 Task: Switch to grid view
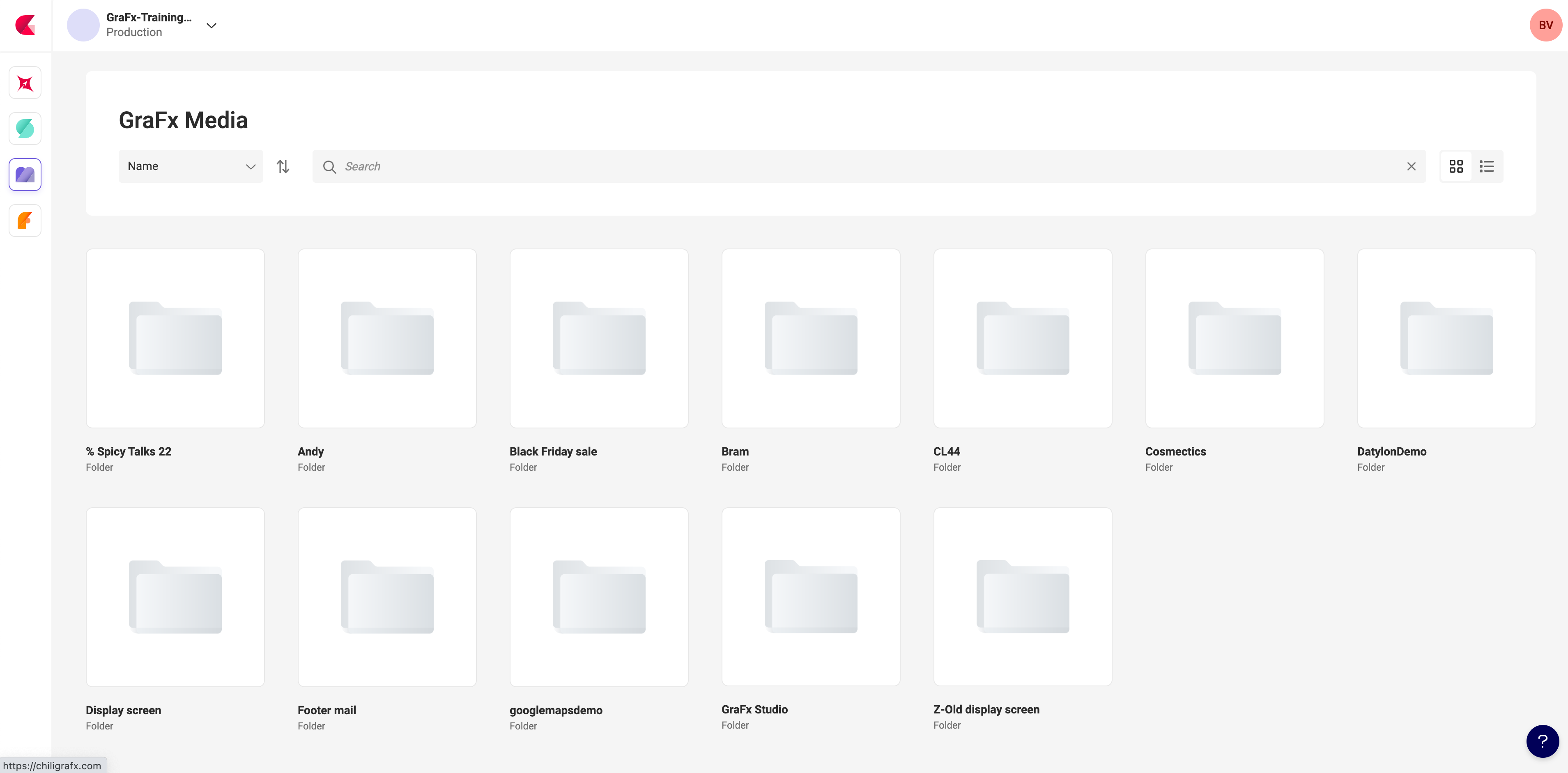click(1456, 166)
